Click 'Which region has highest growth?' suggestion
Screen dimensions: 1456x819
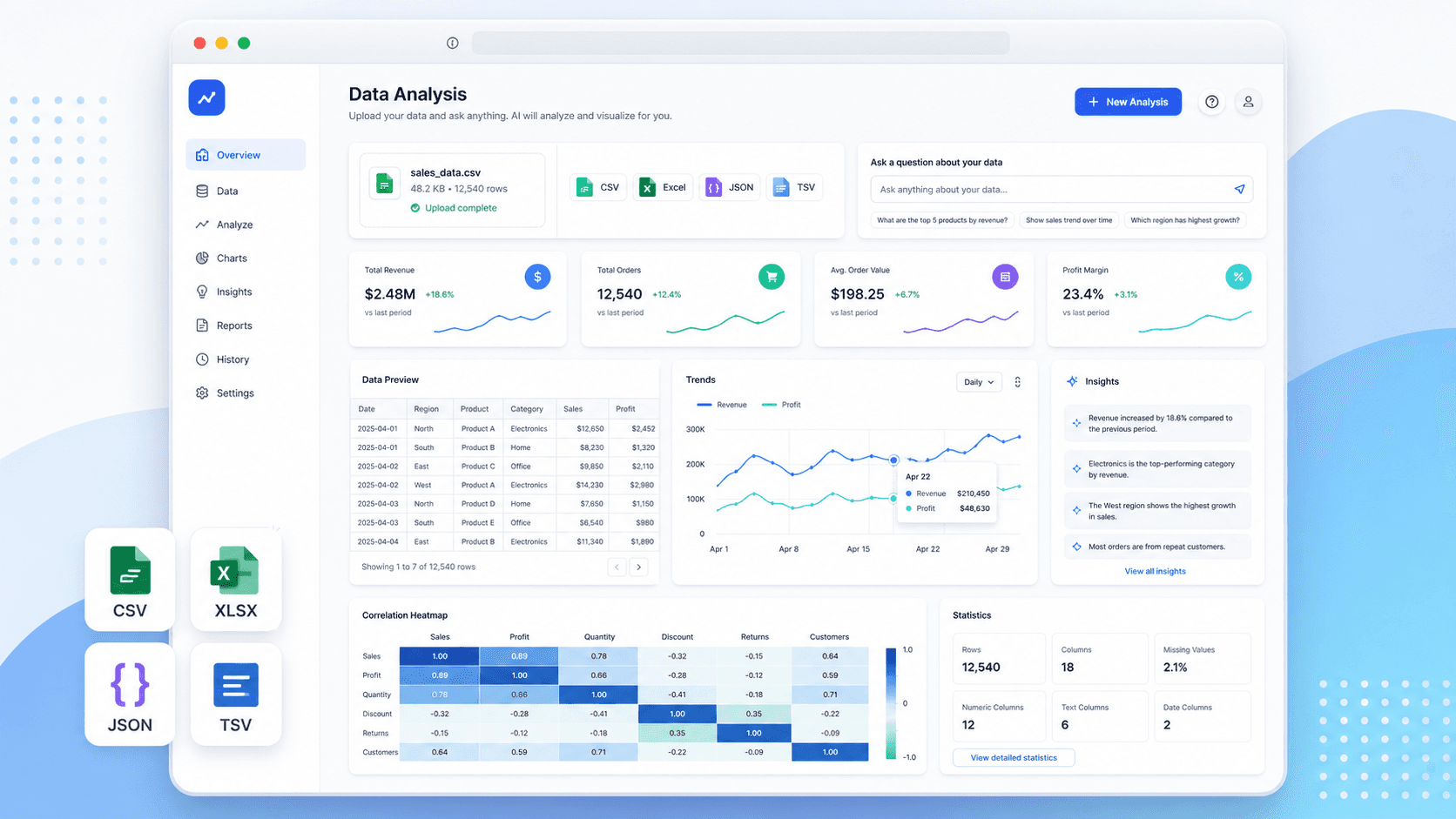click(1185, 220)
